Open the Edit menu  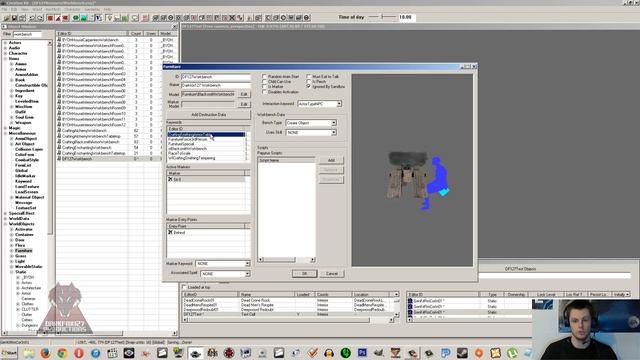14,9
